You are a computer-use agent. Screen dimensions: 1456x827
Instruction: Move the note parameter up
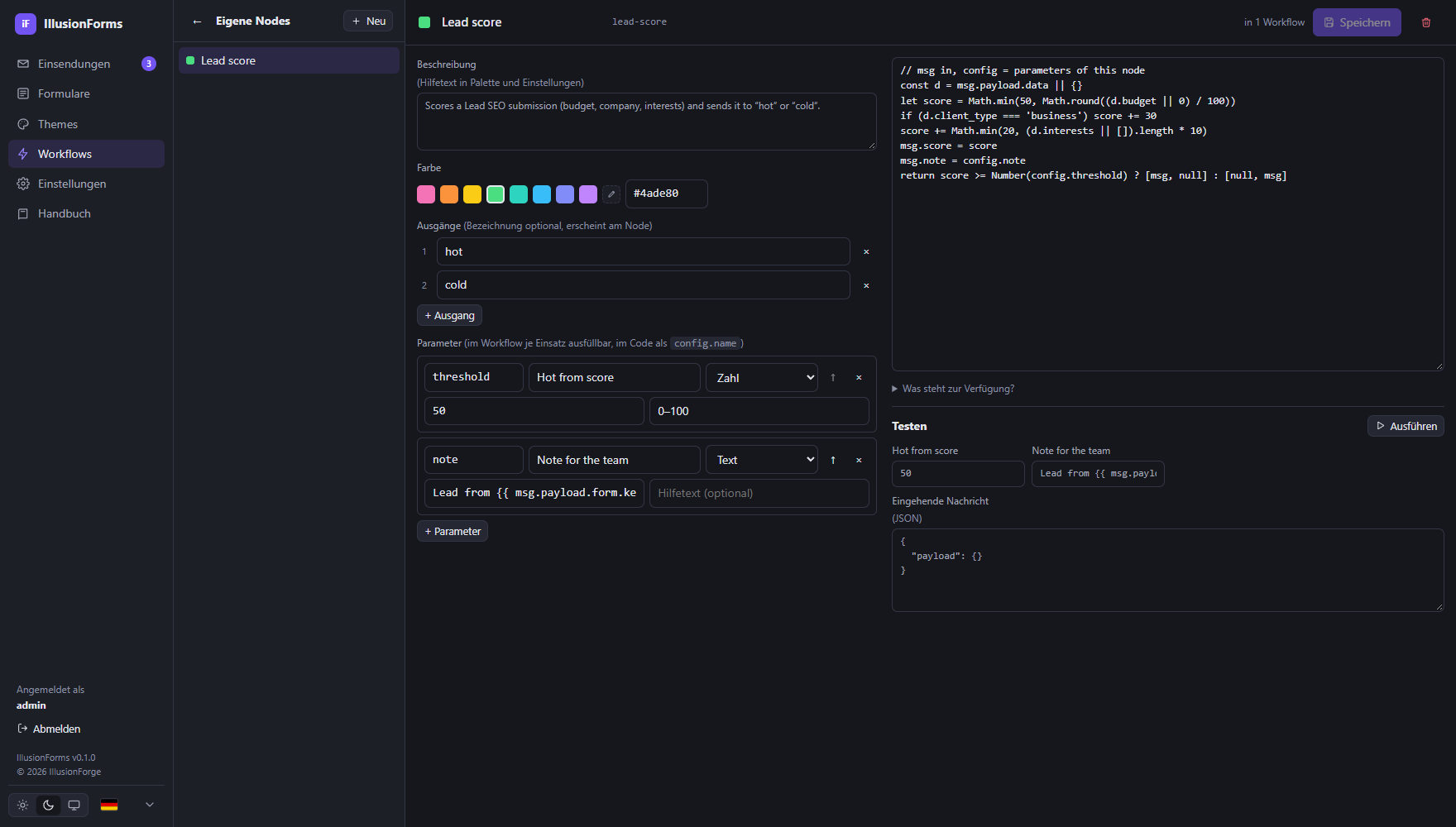(833, 460)
